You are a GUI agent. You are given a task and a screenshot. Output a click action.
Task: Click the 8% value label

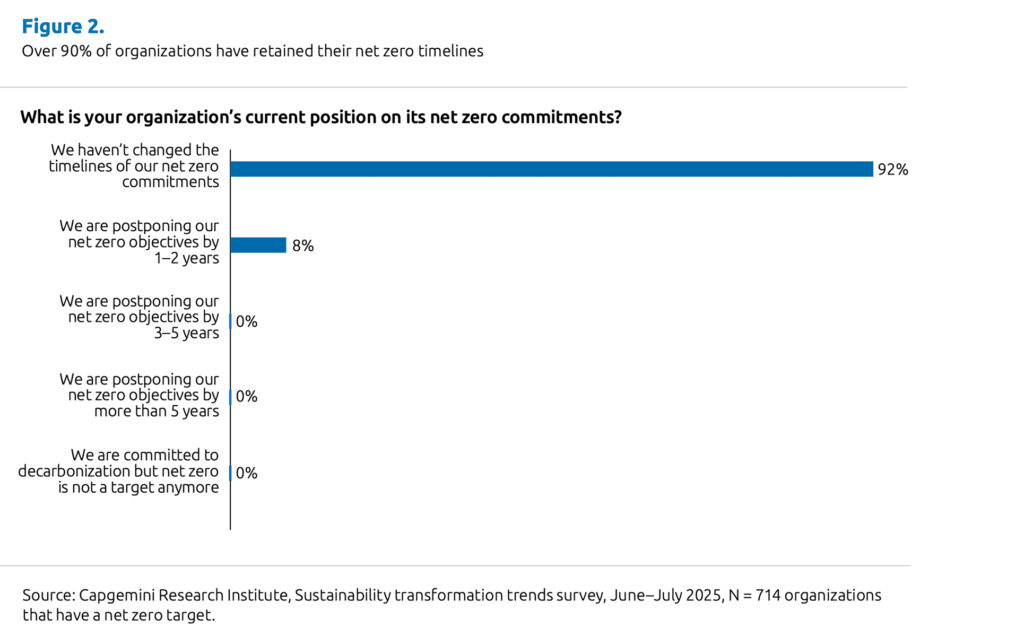click(302, 246)
